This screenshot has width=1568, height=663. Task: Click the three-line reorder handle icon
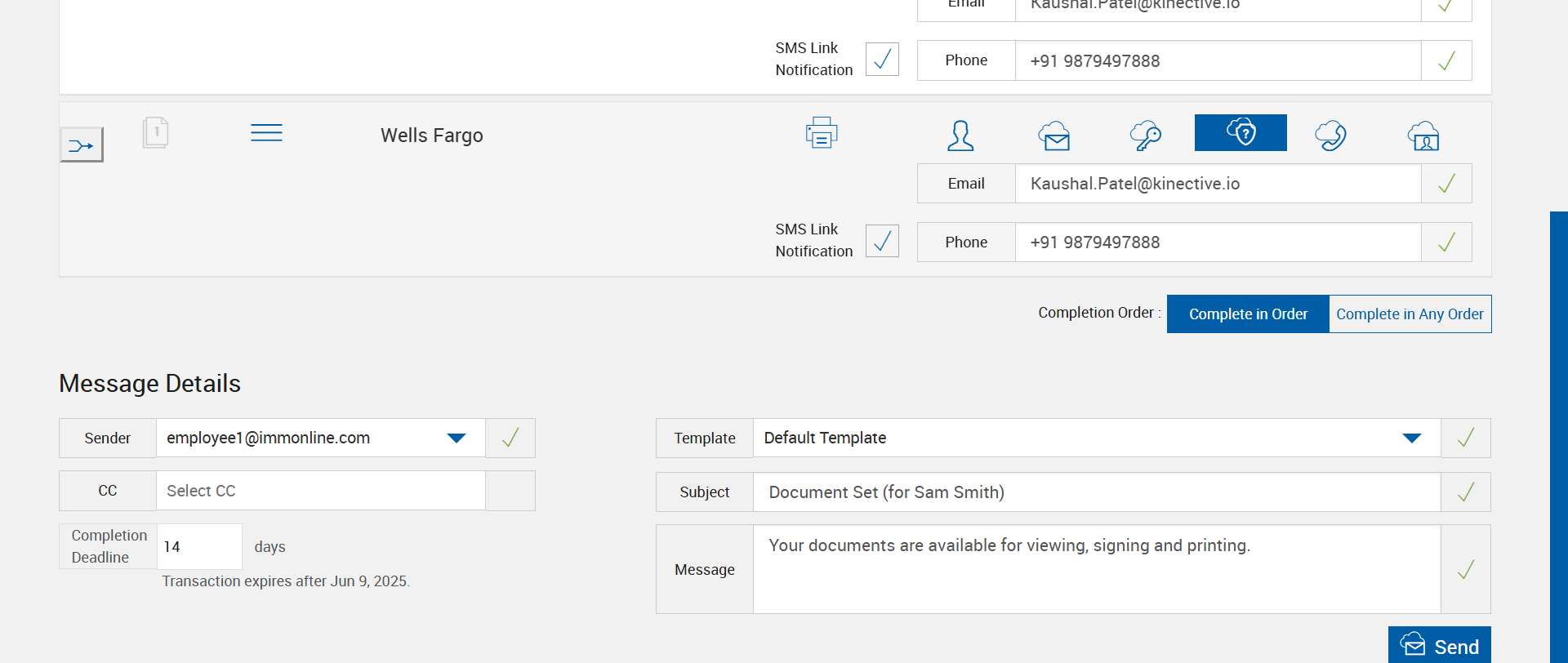[x=266, y=133]
